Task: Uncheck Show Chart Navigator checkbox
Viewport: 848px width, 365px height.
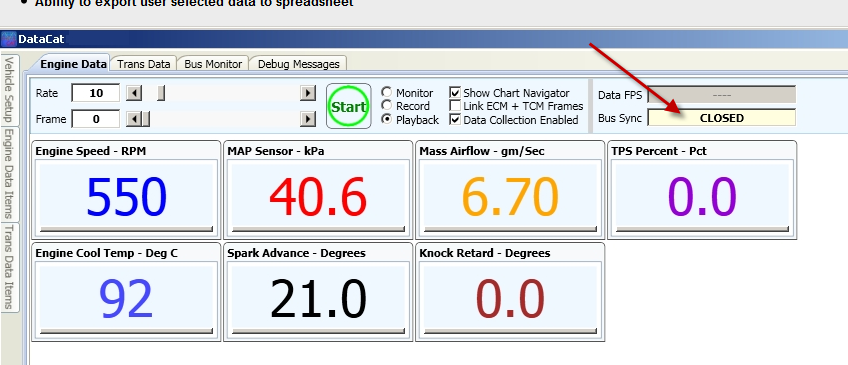Action: coord(455,93)
